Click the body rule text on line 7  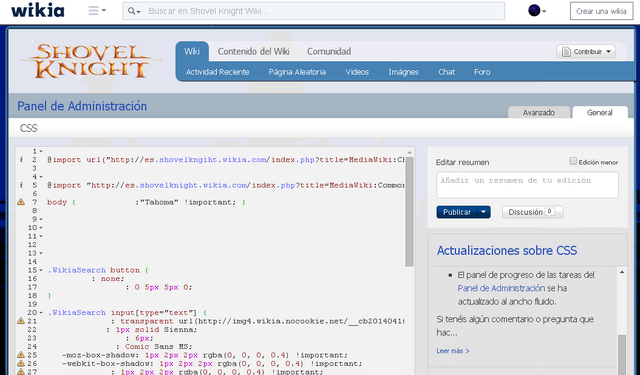click(x=146, y=202)
